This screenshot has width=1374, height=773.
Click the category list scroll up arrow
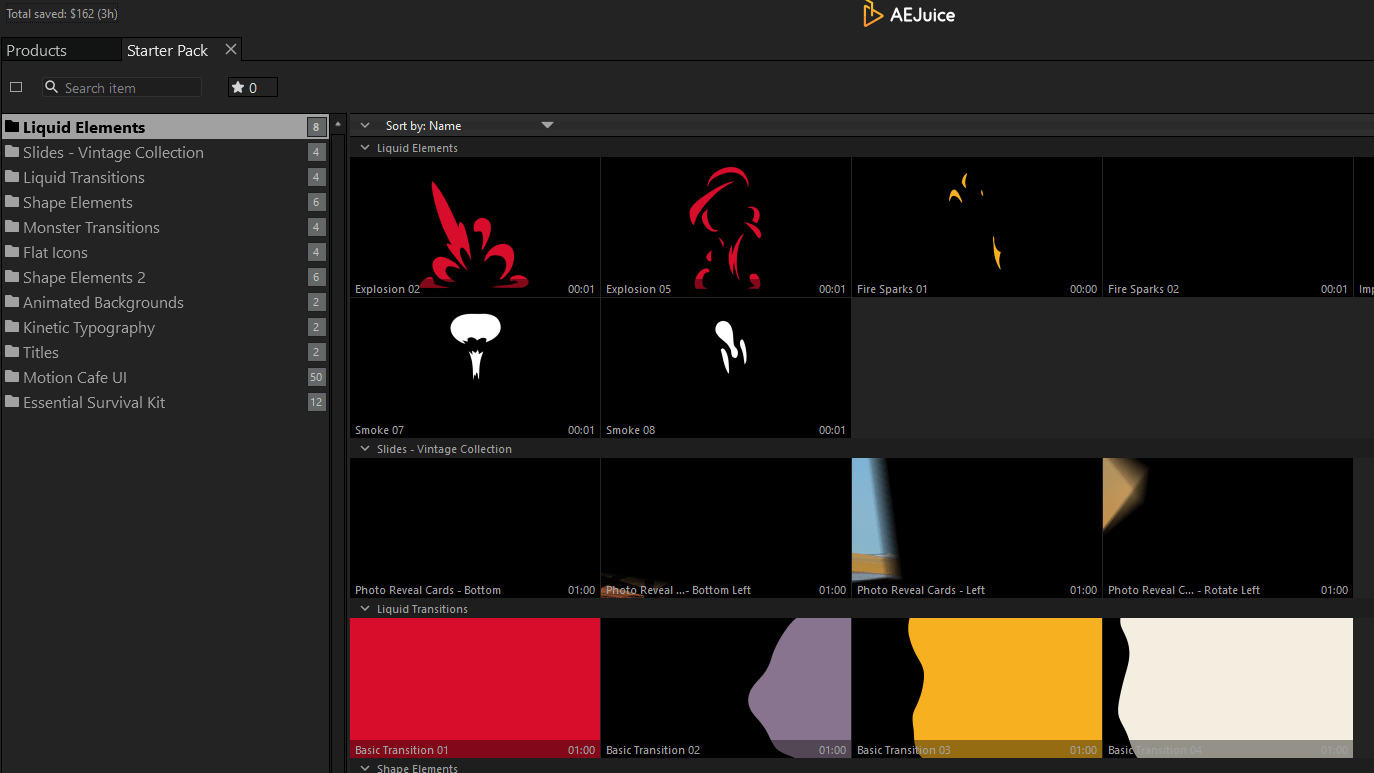tap(338, 124)
